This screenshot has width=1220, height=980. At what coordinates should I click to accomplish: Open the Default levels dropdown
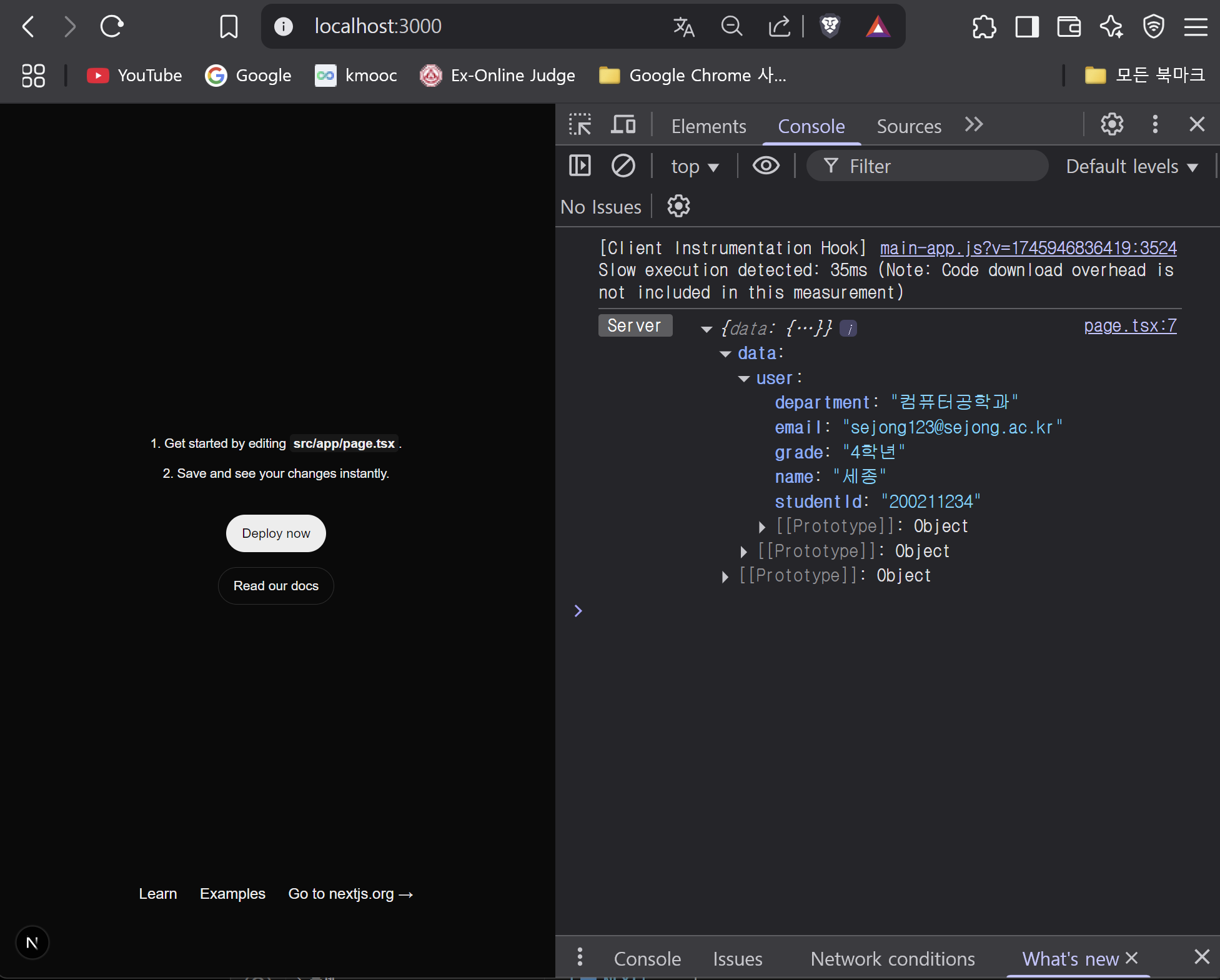pyautogui.click(x=1131, y=167)
